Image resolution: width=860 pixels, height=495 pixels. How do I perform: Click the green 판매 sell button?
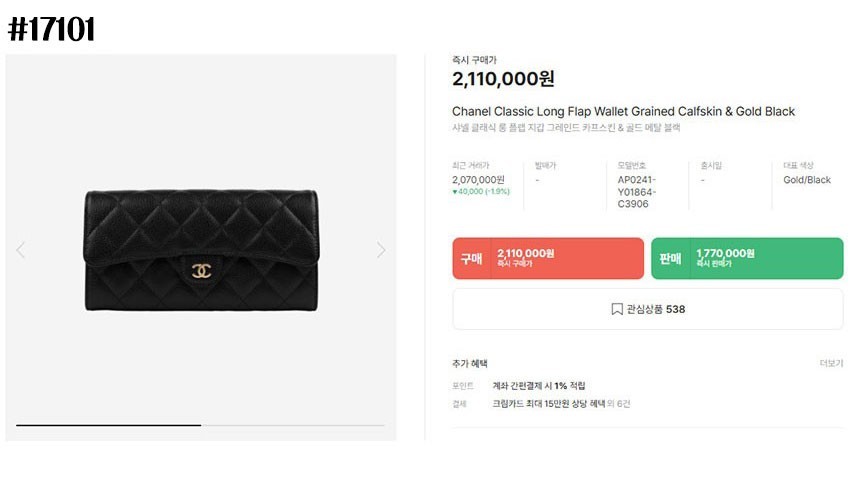coord(747,258)
